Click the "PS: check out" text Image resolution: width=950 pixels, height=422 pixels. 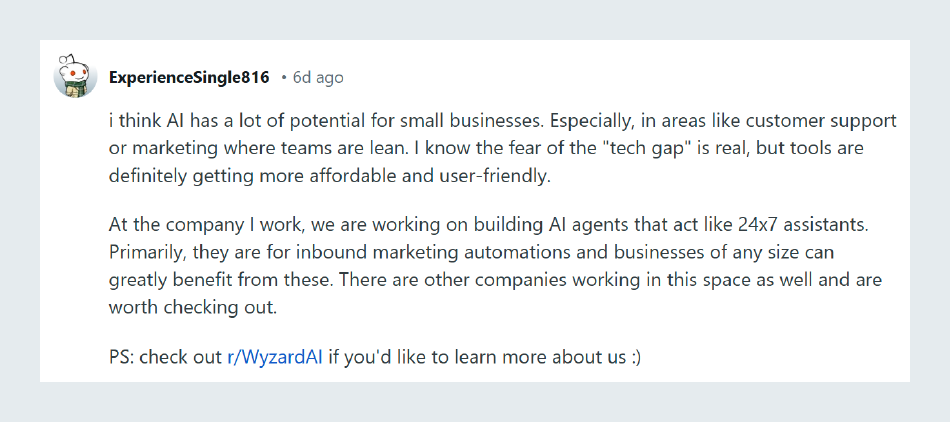165,357
